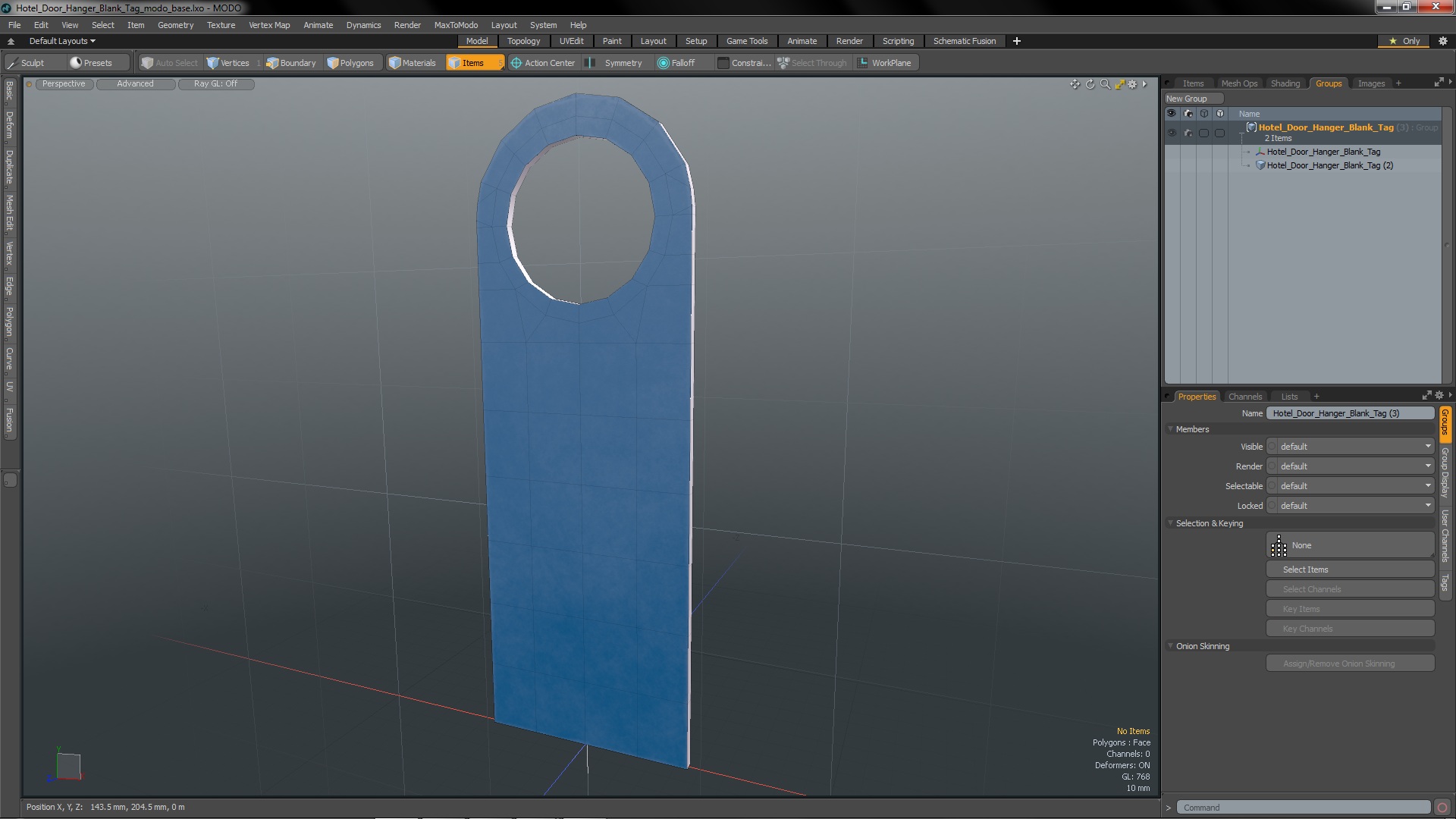Open the Default Layouts dropdown

[x=62, y=41]
